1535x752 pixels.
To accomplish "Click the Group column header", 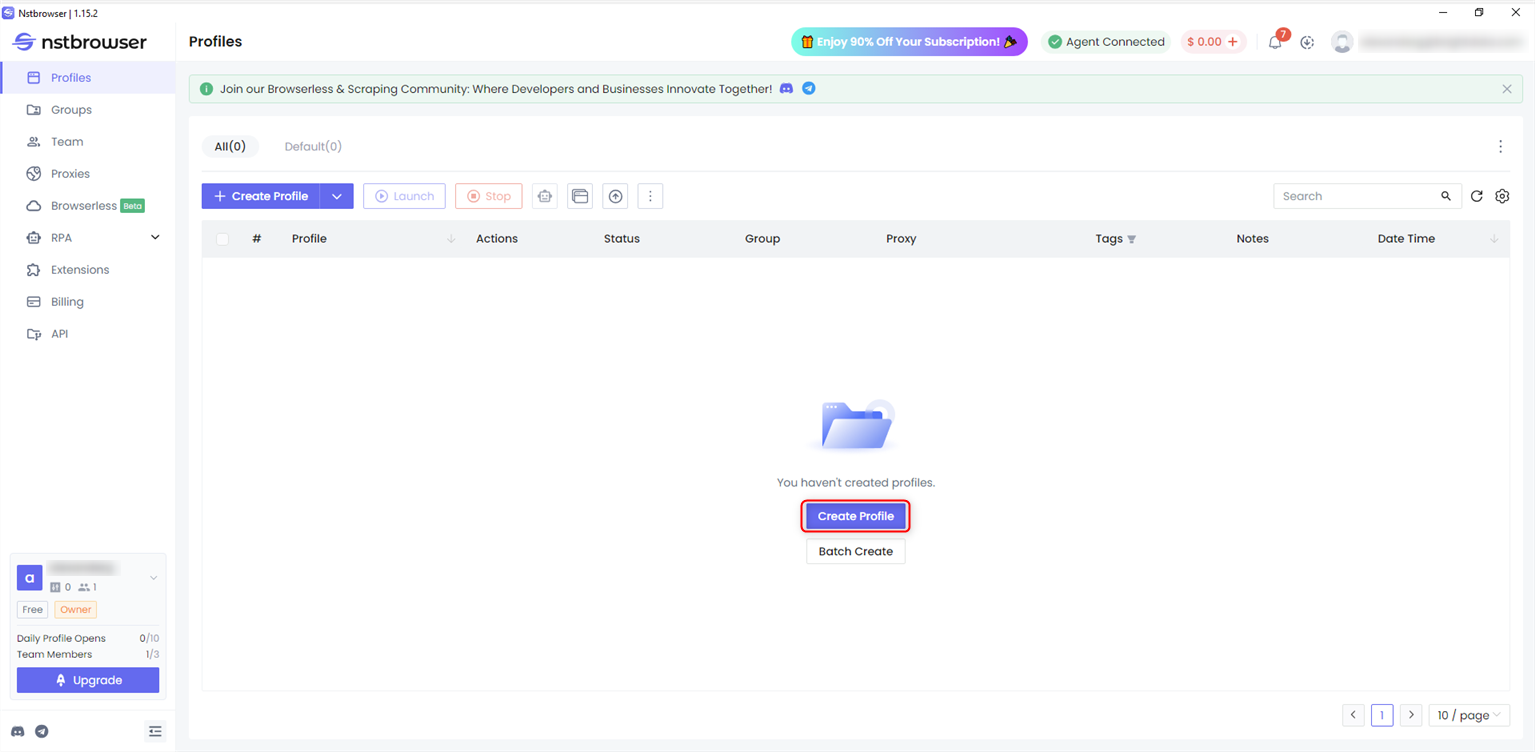I will (762, 239).
